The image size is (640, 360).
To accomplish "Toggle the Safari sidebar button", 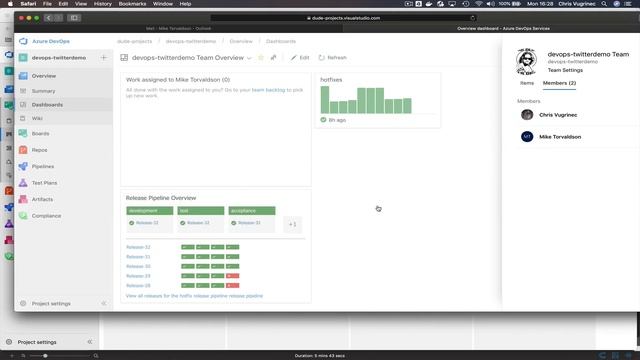I will (74, 18).
